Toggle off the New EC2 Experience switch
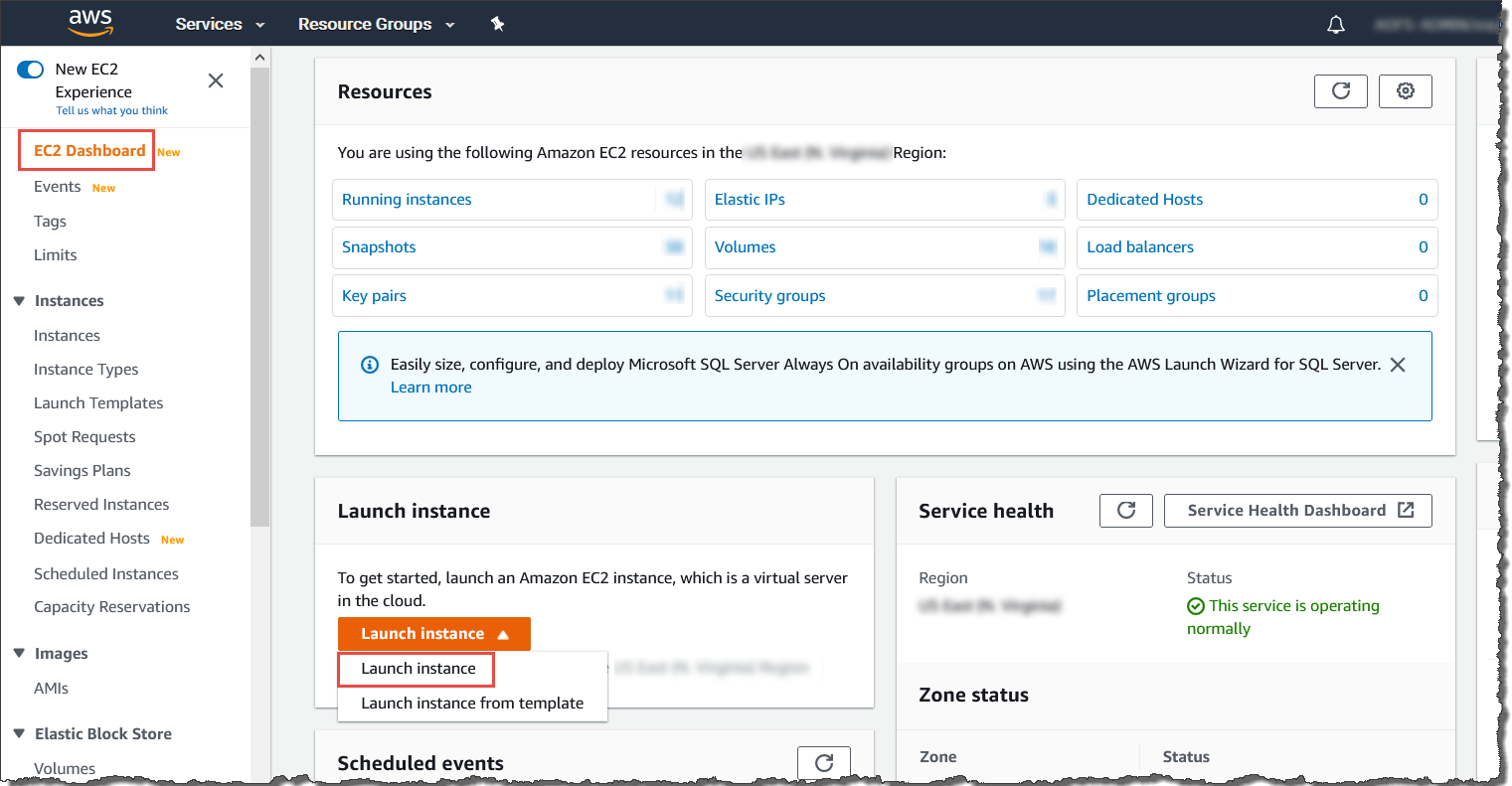1512x786 pixels. pyautogui.click(x=31, y=70)
